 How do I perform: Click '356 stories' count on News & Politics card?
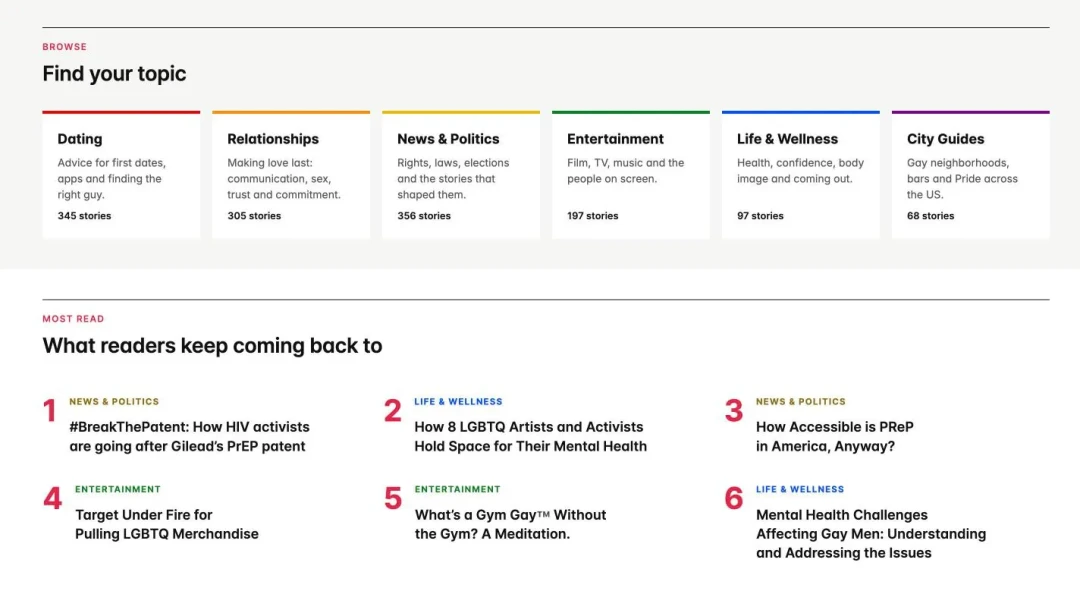[x=424, y=216]
